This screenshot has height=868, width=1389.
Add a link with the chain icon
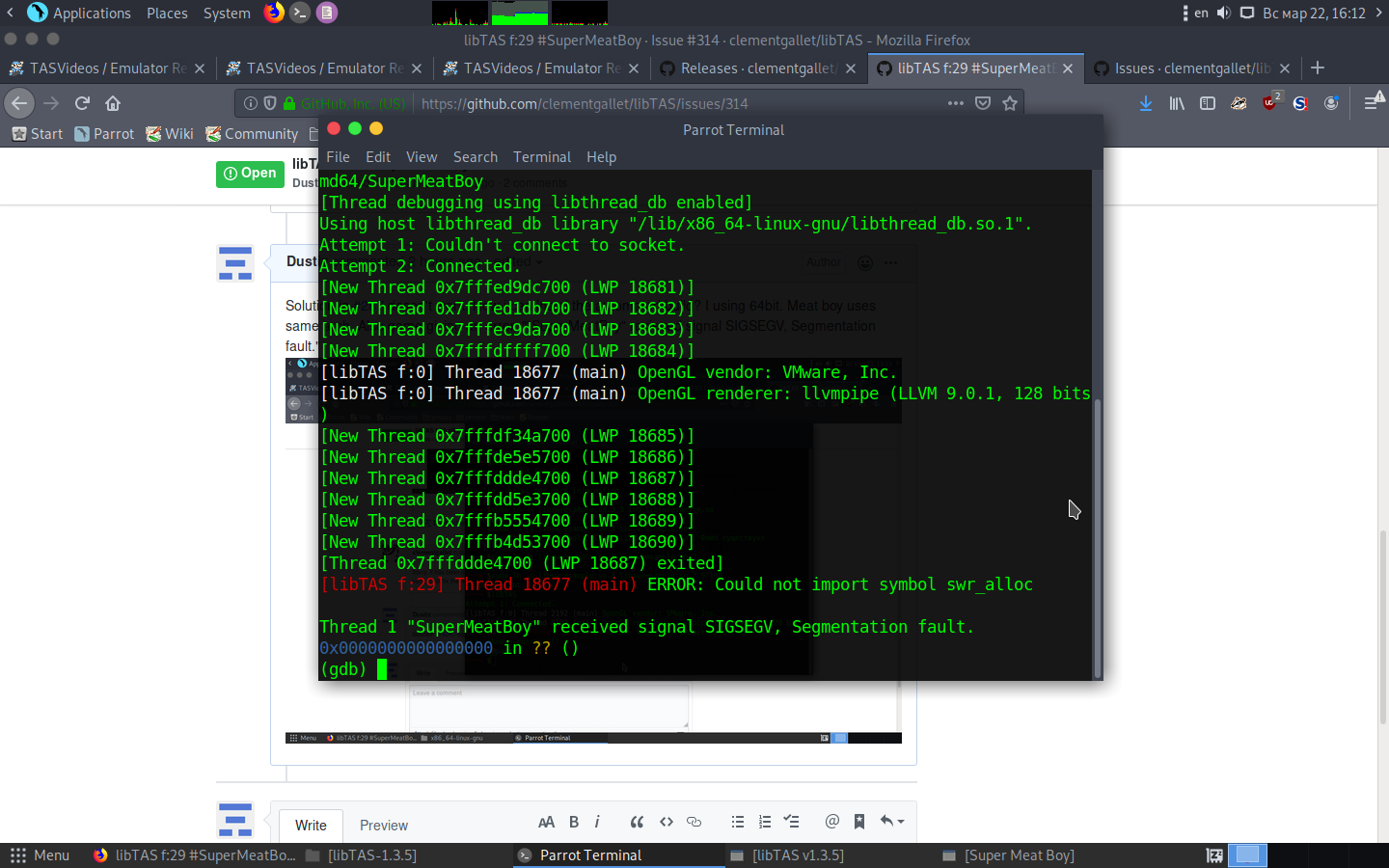point(694,822)
